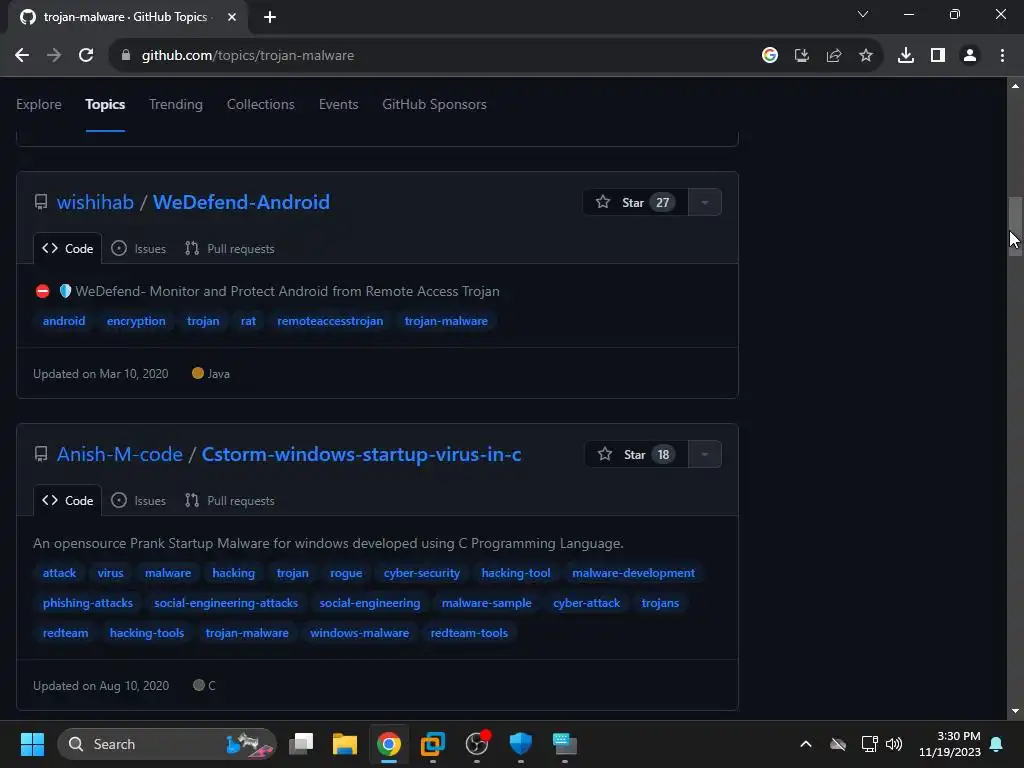
Task: Open Anish-M-code user profile link
Action: pyautogui.click(x=120, y=455)
